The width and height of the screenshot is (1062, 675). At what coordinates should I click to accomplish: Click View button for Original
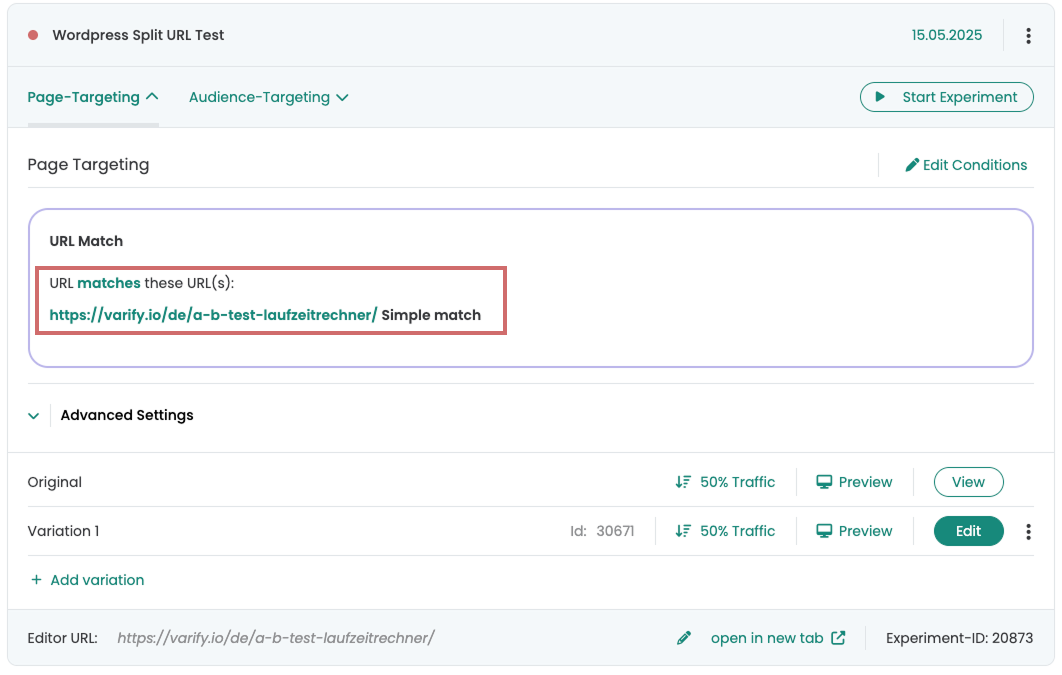[x=969, y=482]
